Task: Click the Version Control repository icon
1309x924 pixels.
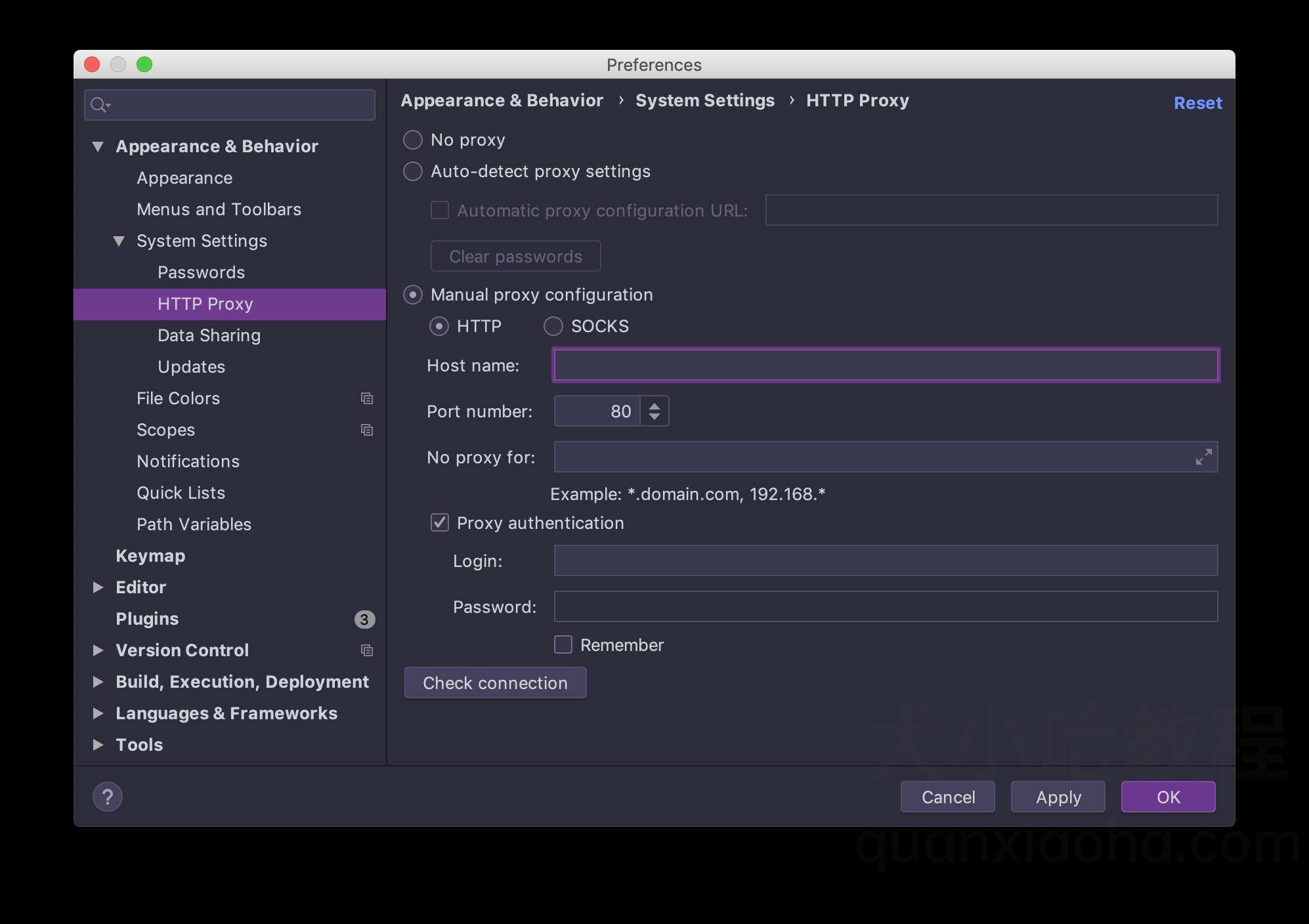Action: tap(365, 650)
